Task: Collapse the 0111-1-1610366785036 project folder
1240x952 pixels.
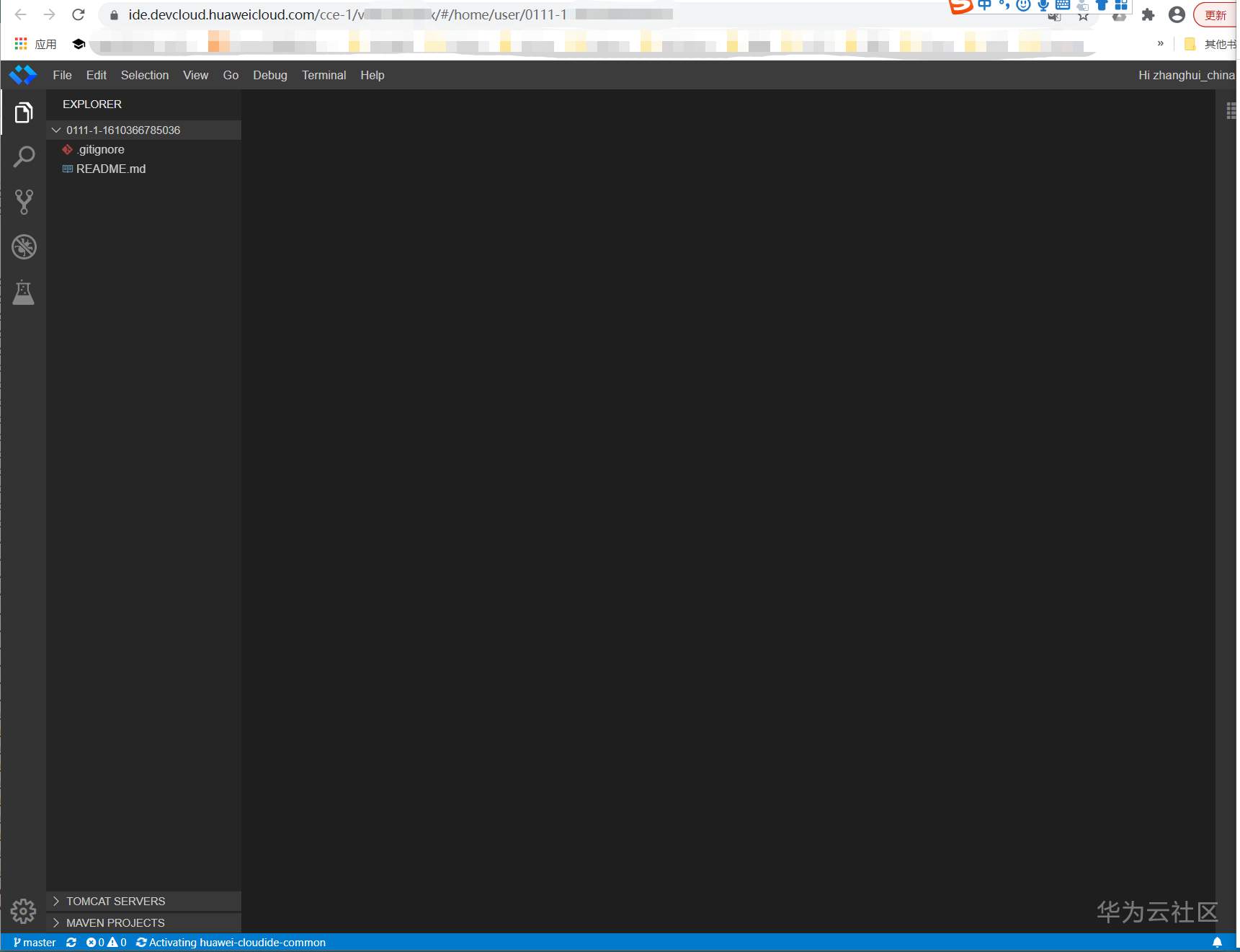Action: point(144,130)
